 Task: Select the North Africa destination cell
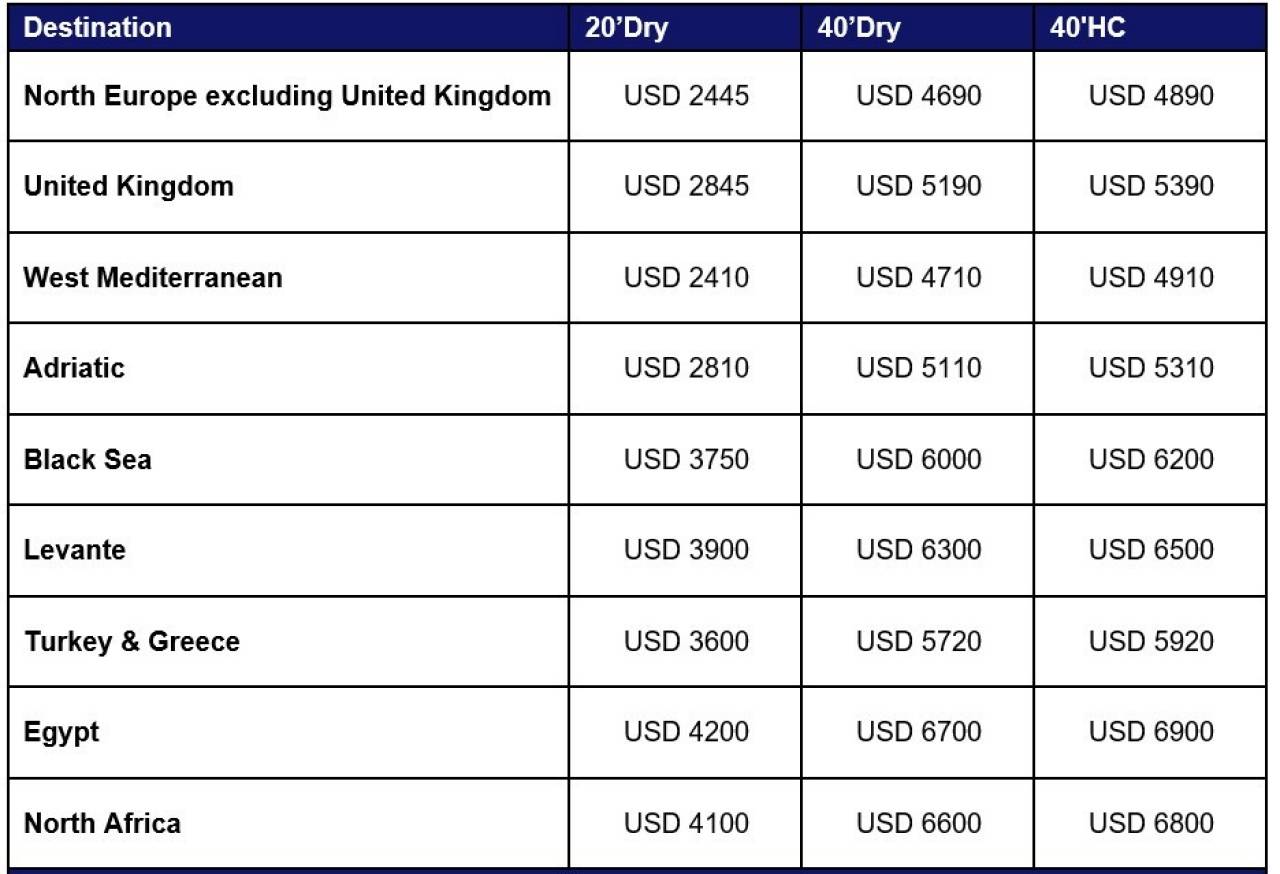(x=288, y=823)
